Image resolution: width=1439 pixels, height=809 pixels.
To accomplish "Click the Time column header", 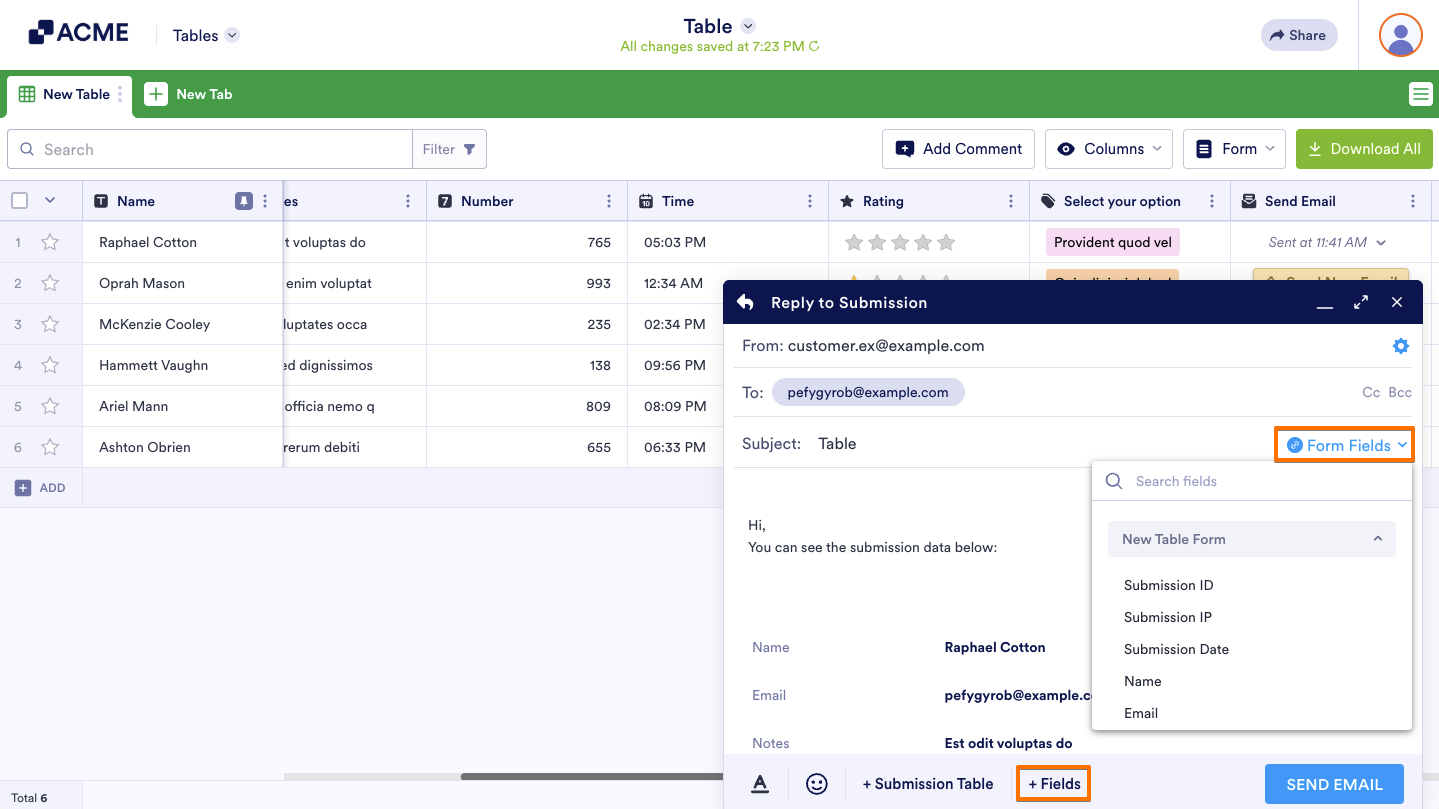I will 728,201.
